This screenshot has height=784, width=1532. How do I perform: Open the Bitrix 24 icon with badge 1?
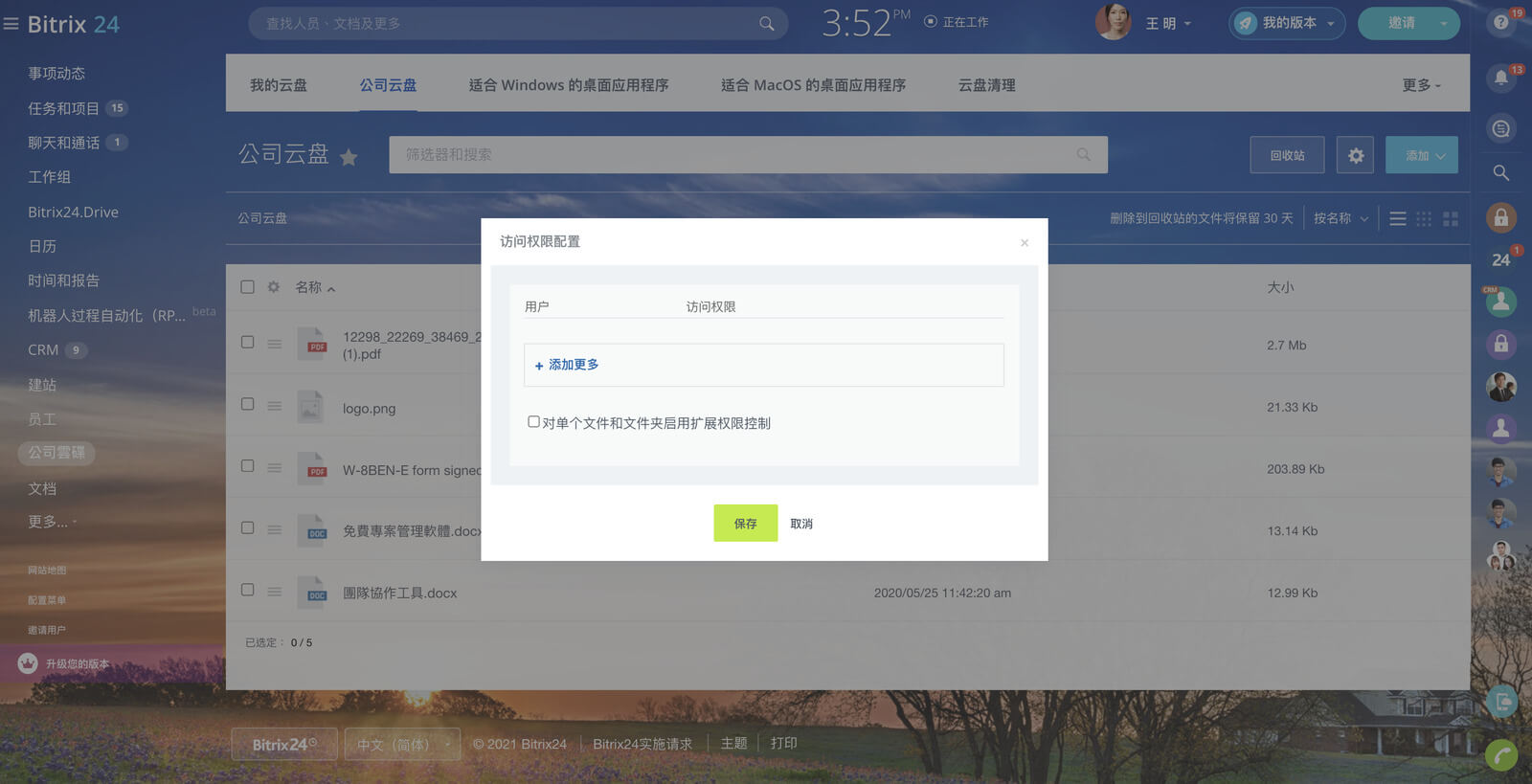click(1500, 259)
